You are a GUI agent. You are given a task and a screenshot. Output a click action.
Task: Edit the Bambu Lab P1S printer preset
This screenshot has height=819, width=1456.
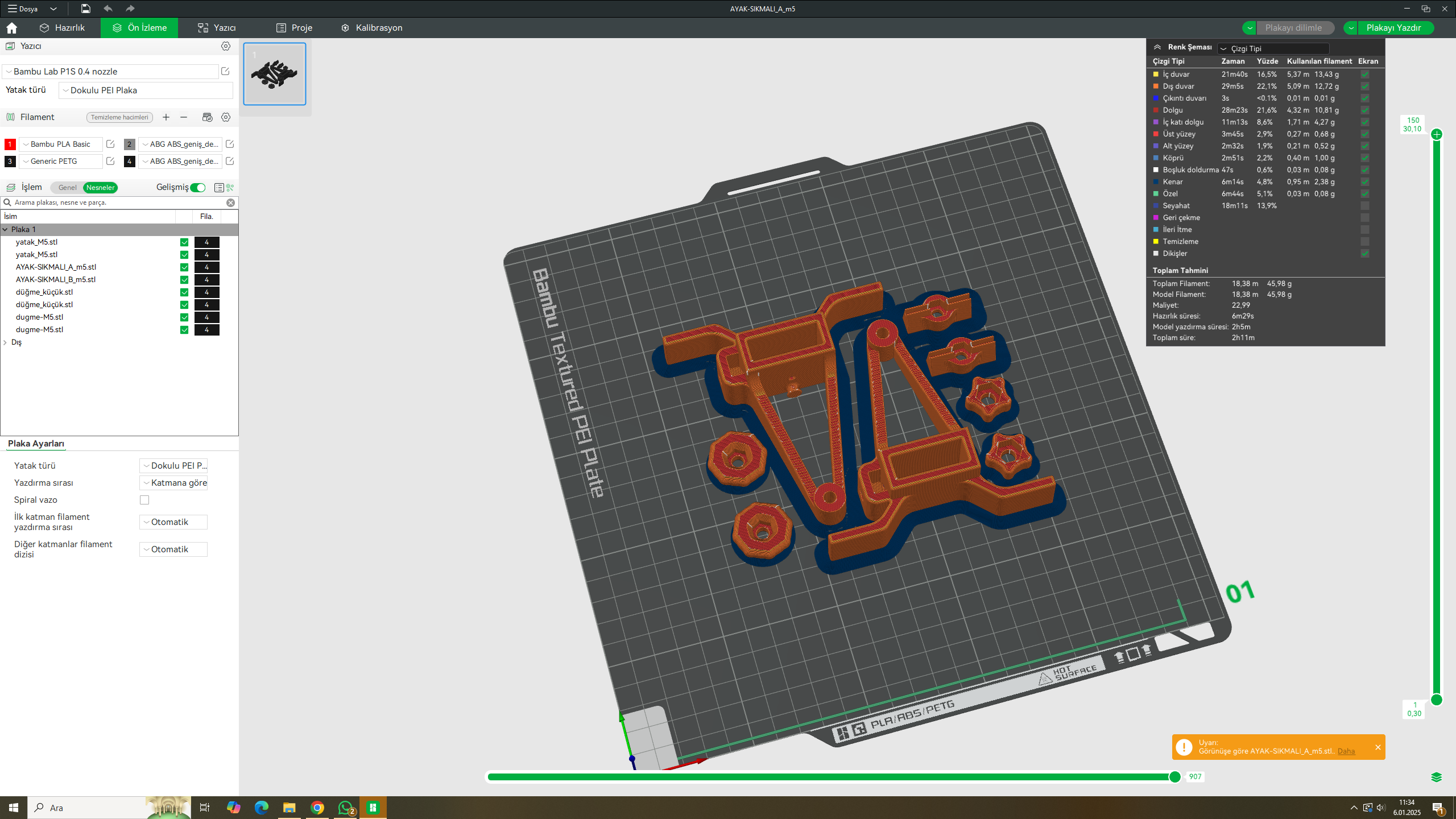[x=225, y=71]
